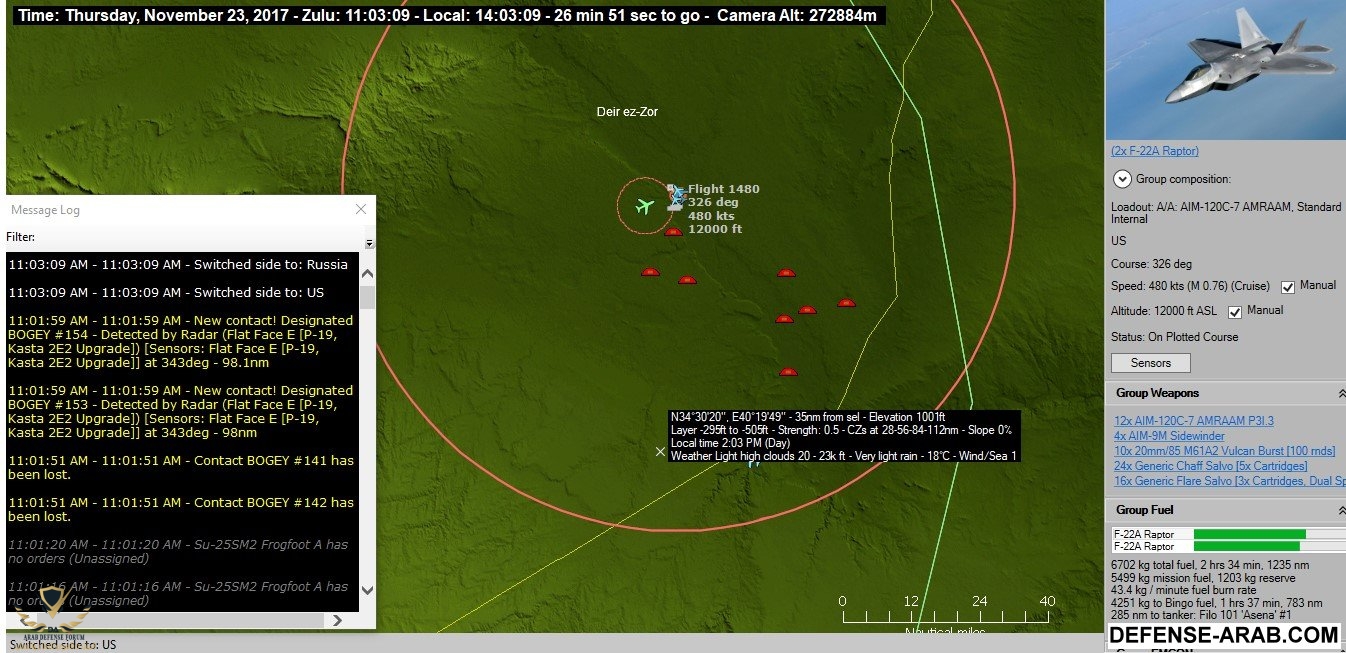Toggle the Manual checkbox next to Speed

click(x=1288, y=287)
